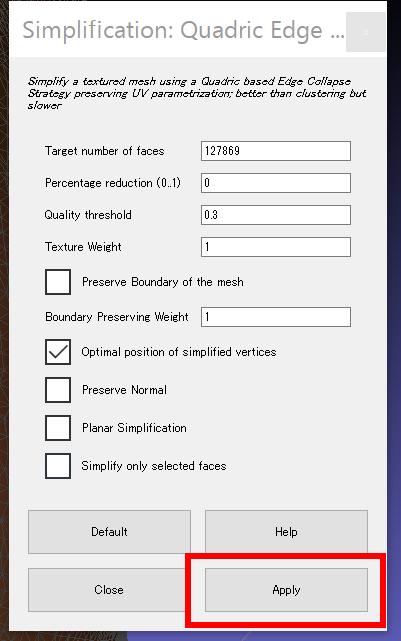
Task: Click the 'Percentage reduction (0..1)' label
Action: (x=113, y=183)
